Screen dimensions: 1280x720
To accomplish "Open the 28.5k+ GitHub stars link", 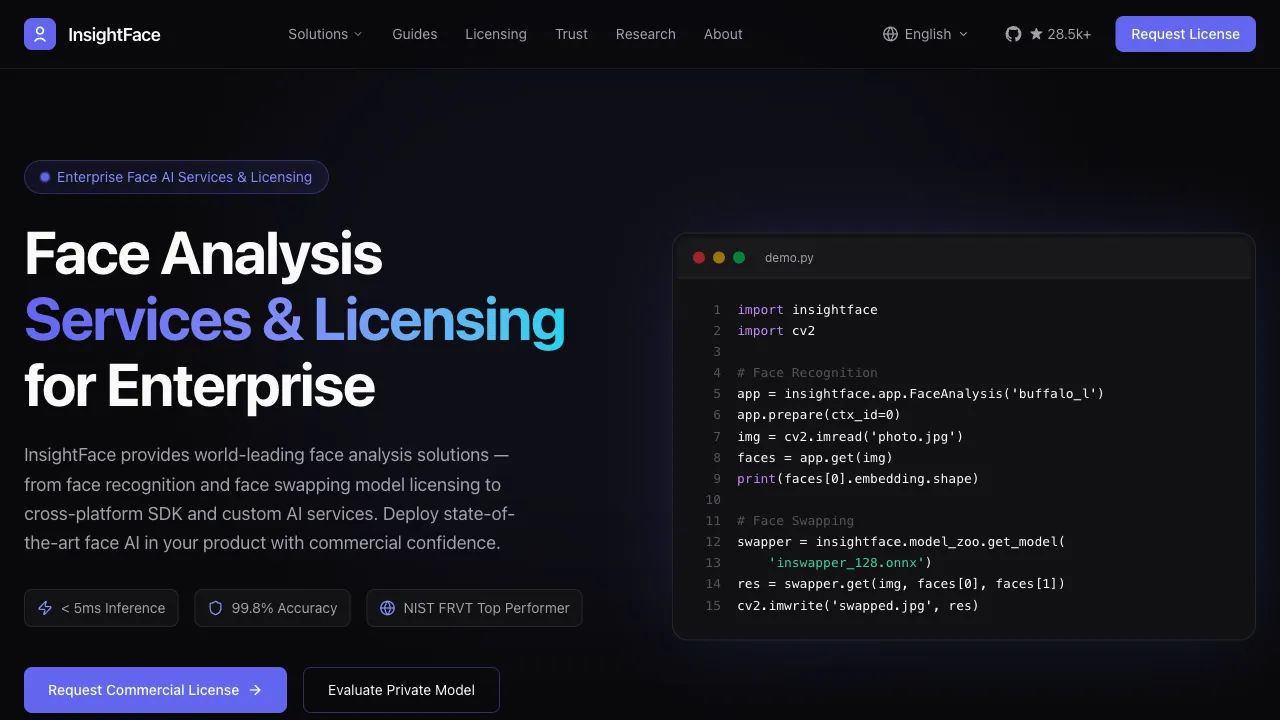I will [1048, 34].
